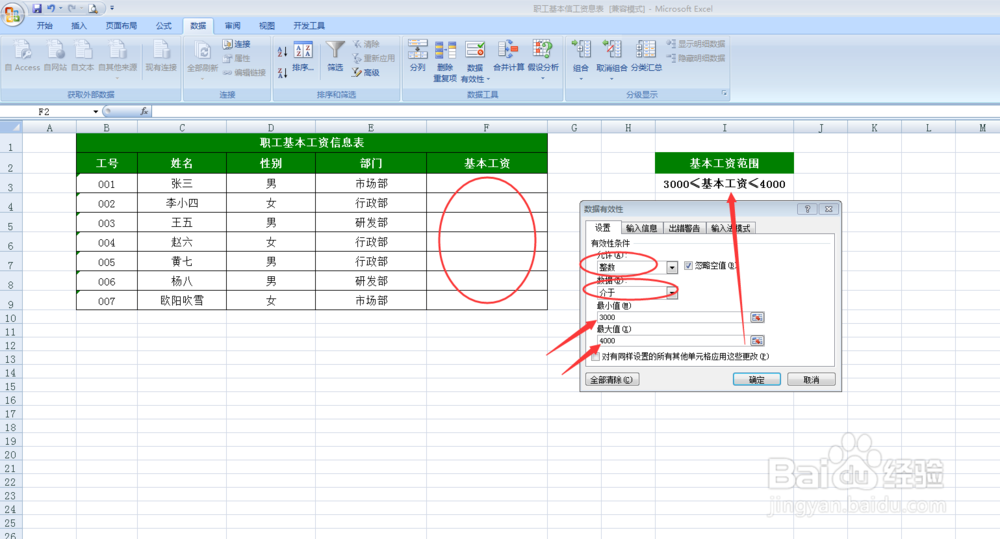Click the dialog help question mark button

pos(807,209)
